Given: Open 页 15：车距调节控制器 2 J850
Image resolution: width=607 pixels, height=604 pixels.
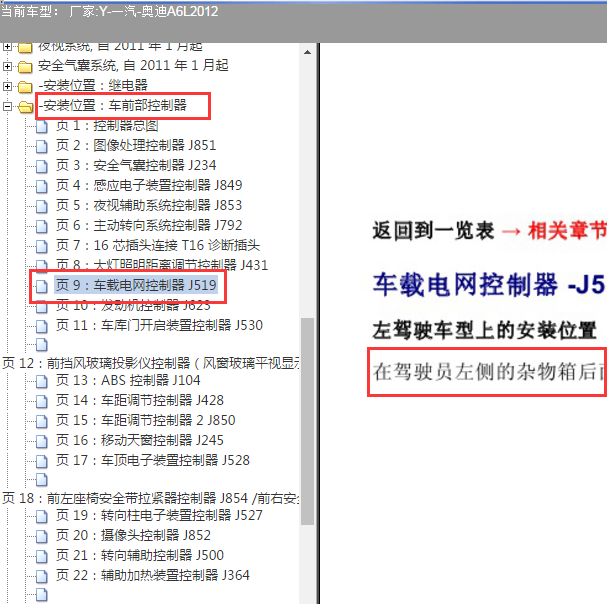Looking at the screenshot, I should click(x=145, y=420).
